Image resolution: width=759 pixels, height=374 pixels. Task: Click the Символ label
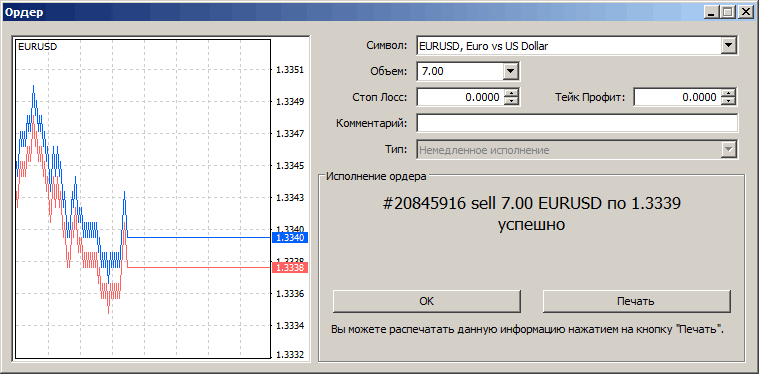tap(387, 46)
